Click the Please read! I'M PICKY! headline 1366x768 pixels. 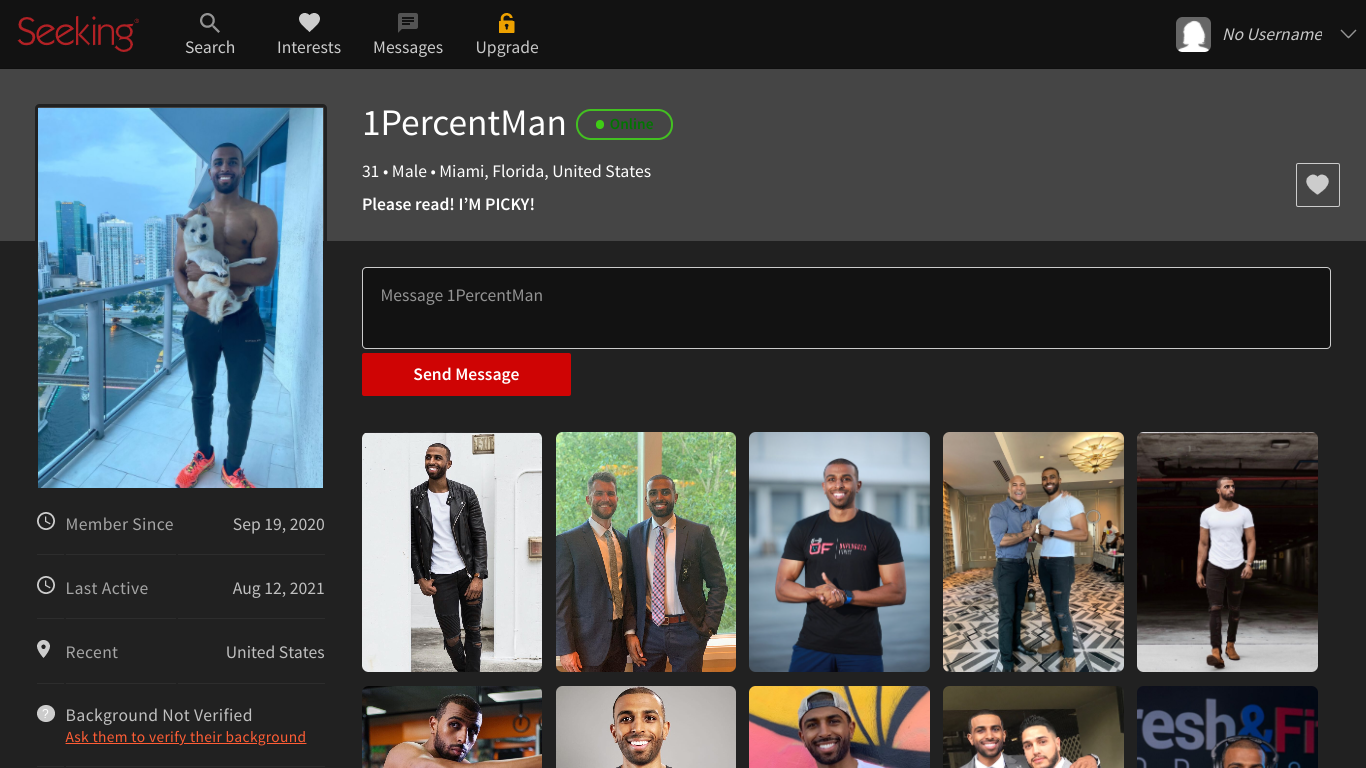(448, 204)
